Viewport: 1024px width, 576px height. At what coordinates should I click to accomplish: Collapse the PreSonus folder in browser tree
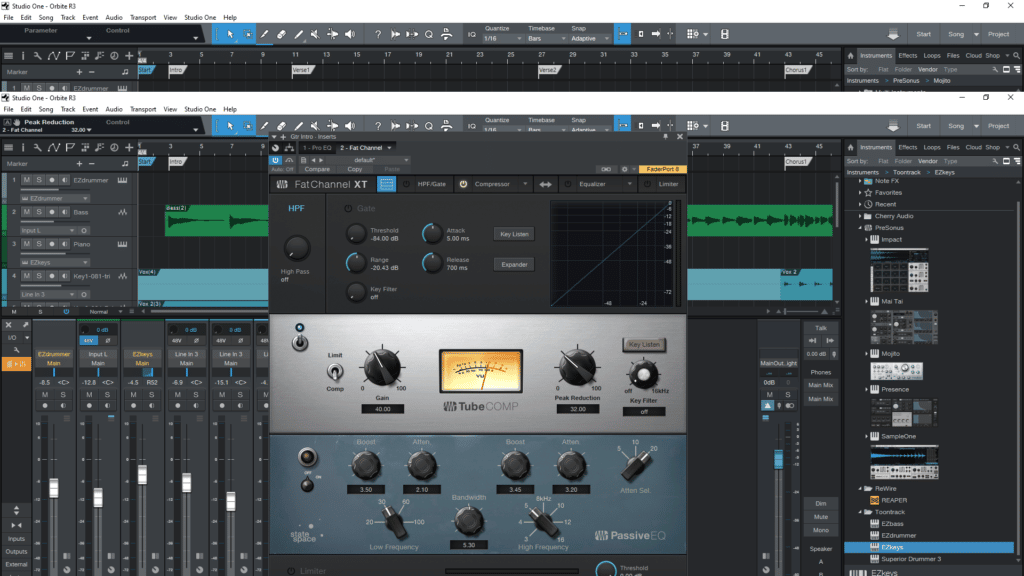(860, 228)
